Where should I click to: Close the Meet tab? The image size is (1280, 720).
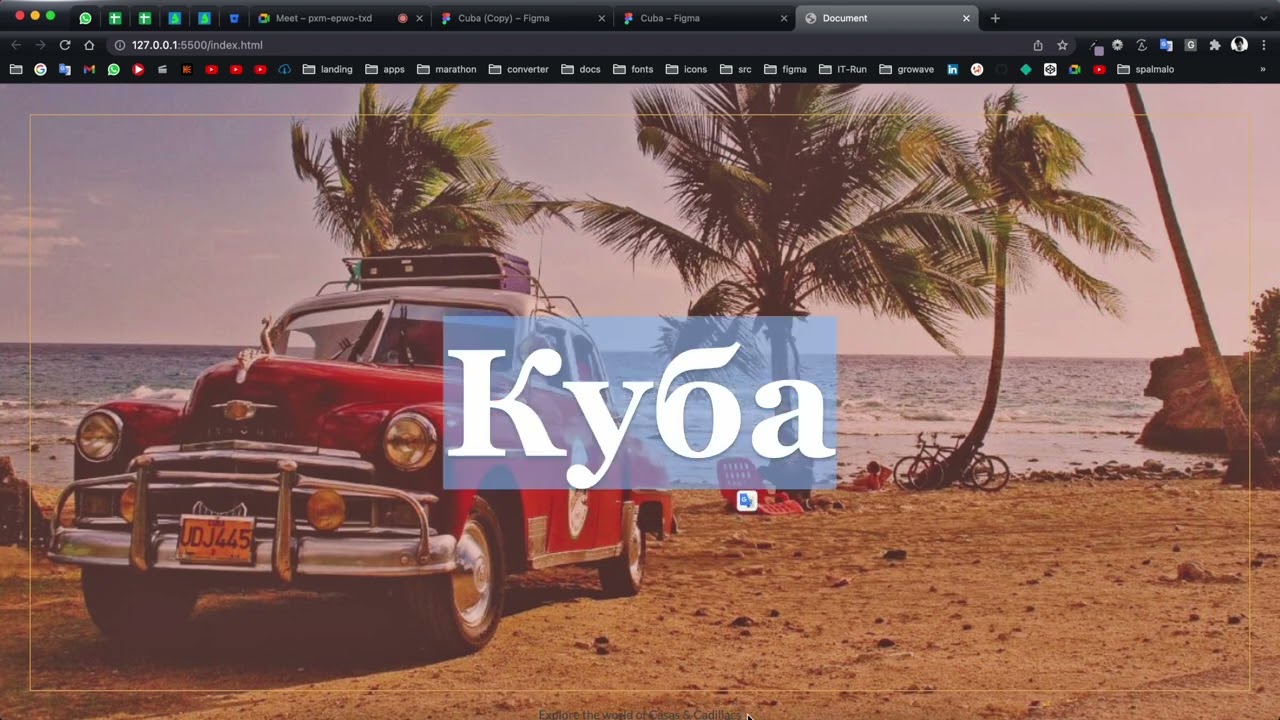[x=419, y=18]
